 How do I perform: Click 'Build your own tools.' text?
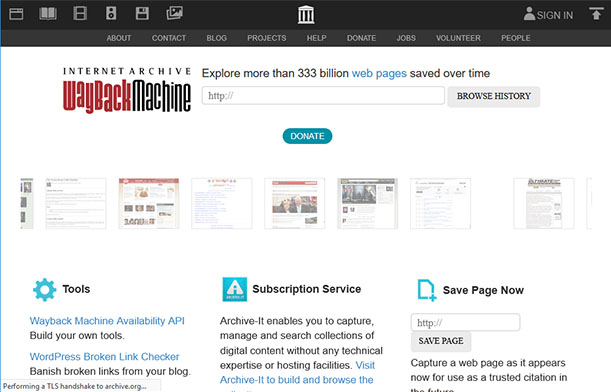pos(77,335)
